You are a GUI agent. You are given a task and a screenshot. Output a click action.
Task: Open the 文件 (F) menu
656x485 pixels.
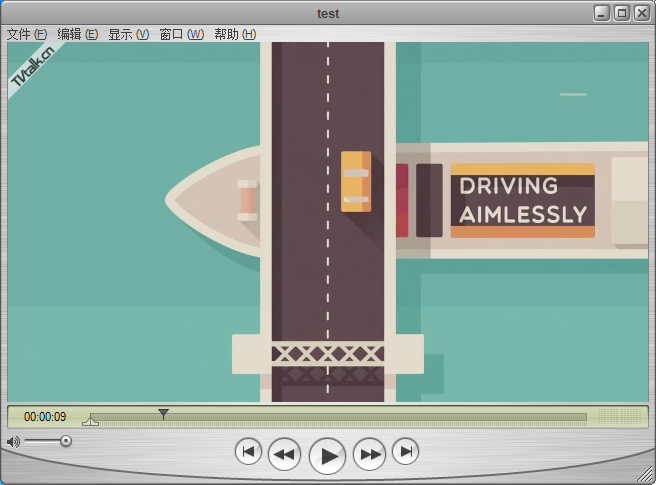(27, 34)
